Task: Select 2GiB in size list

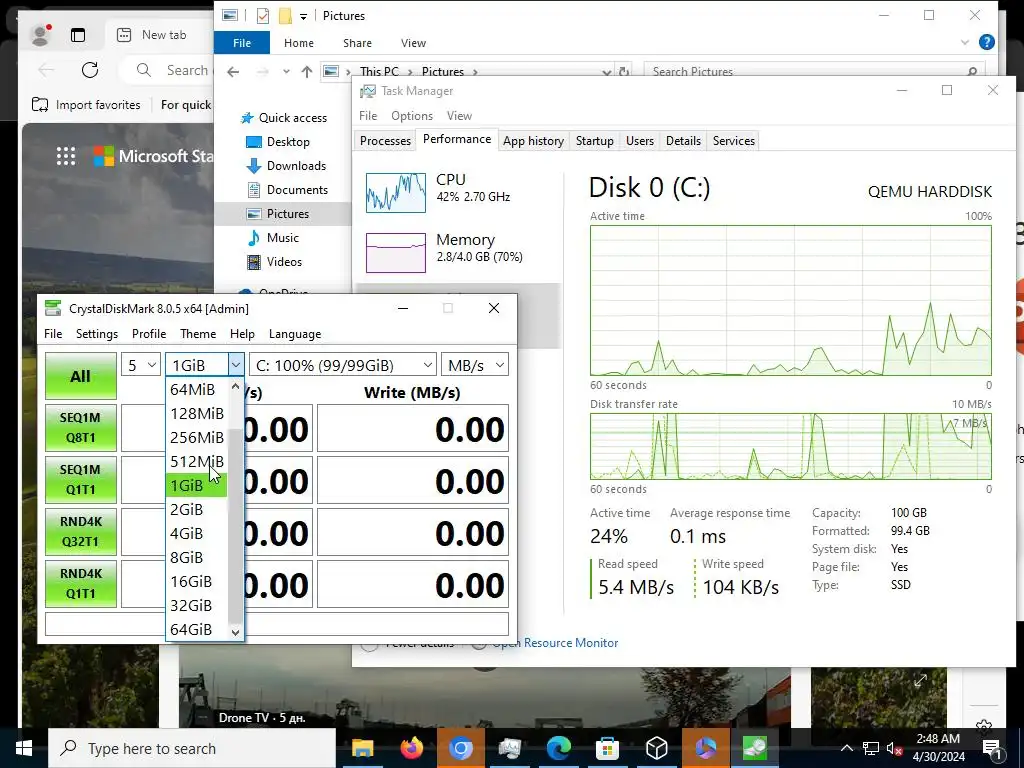Action: pos(197,509)
